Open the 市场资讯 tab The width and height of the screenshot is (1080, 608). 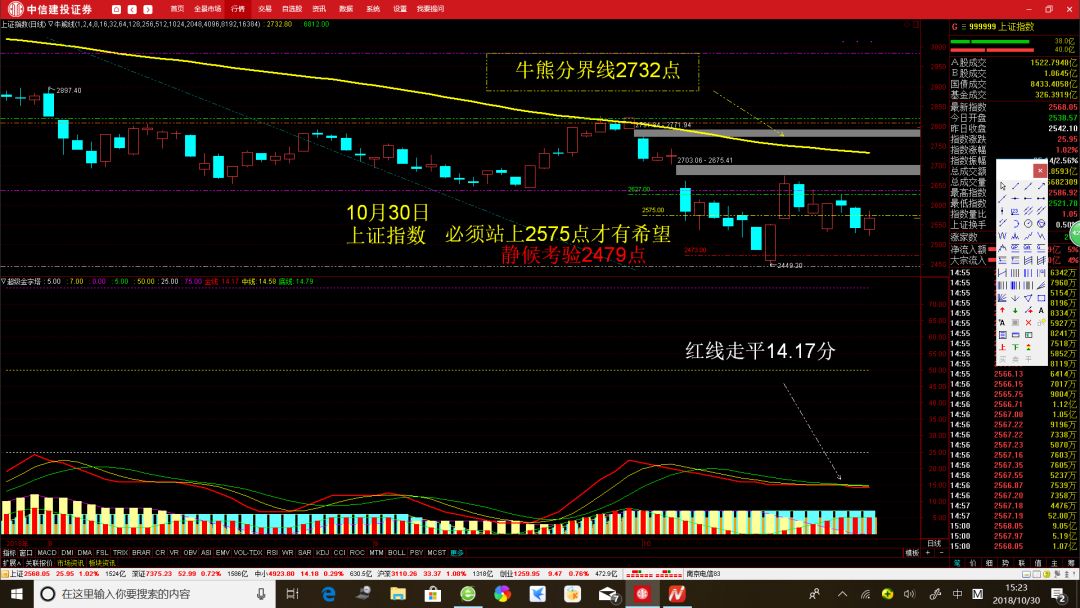pyautogui.click(x=70, y=563)
